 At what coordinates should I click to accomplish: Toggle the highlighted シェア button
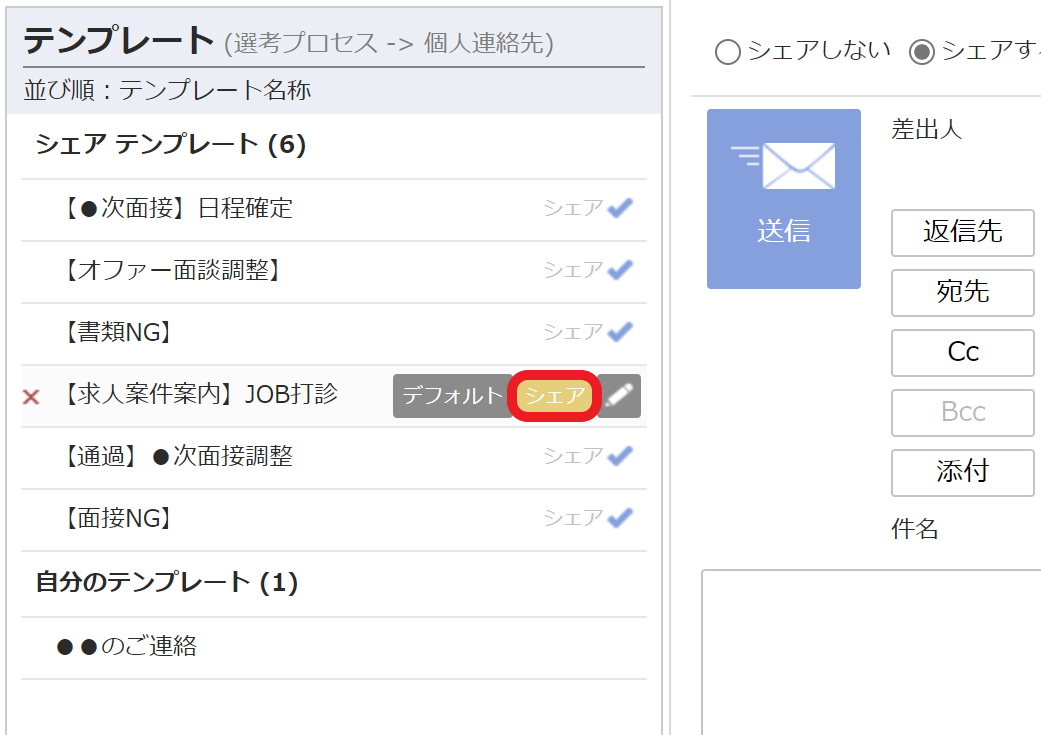pos(555,396)
